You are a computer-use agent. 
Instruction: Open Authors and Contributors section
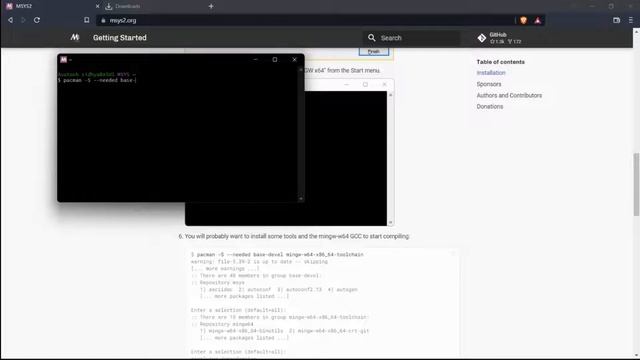tap(509, 96)
